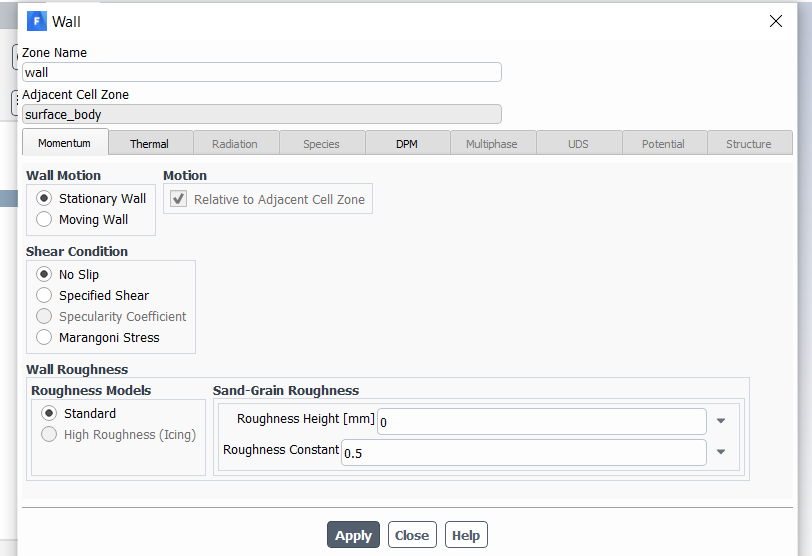Toggle Relative to Adjacent Cell Zone checkbox
The width and height of the screenshot is (812, 556).
(179, 199)
